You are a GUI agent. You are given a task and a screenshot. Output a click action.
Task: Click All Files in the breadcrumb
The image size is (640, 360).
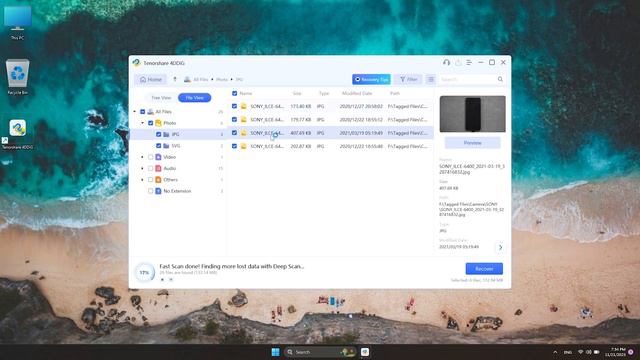point(201,80)
